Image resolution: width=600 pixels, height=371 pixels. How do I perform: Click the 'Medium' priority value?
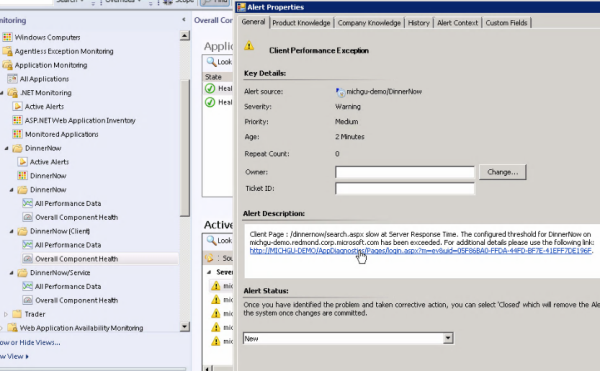pyautogui.click(x=346, y=122)
